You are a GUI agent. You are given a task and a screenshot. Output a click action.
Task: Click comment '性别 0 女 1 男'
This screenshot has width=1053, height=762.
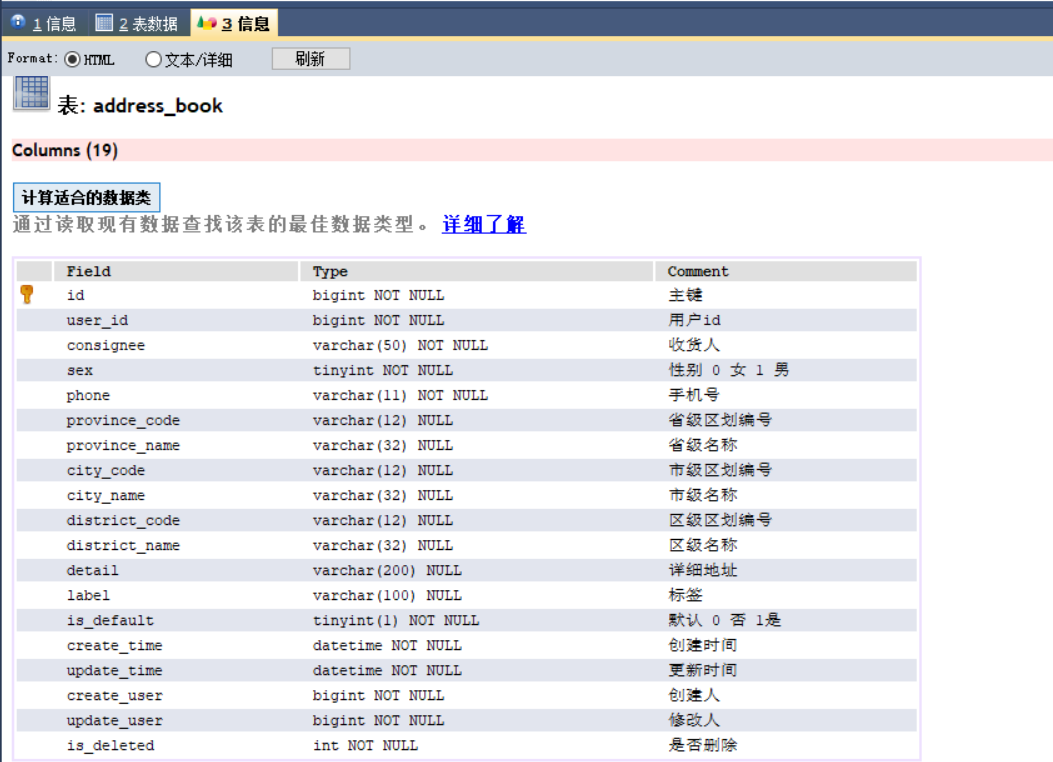729,370
